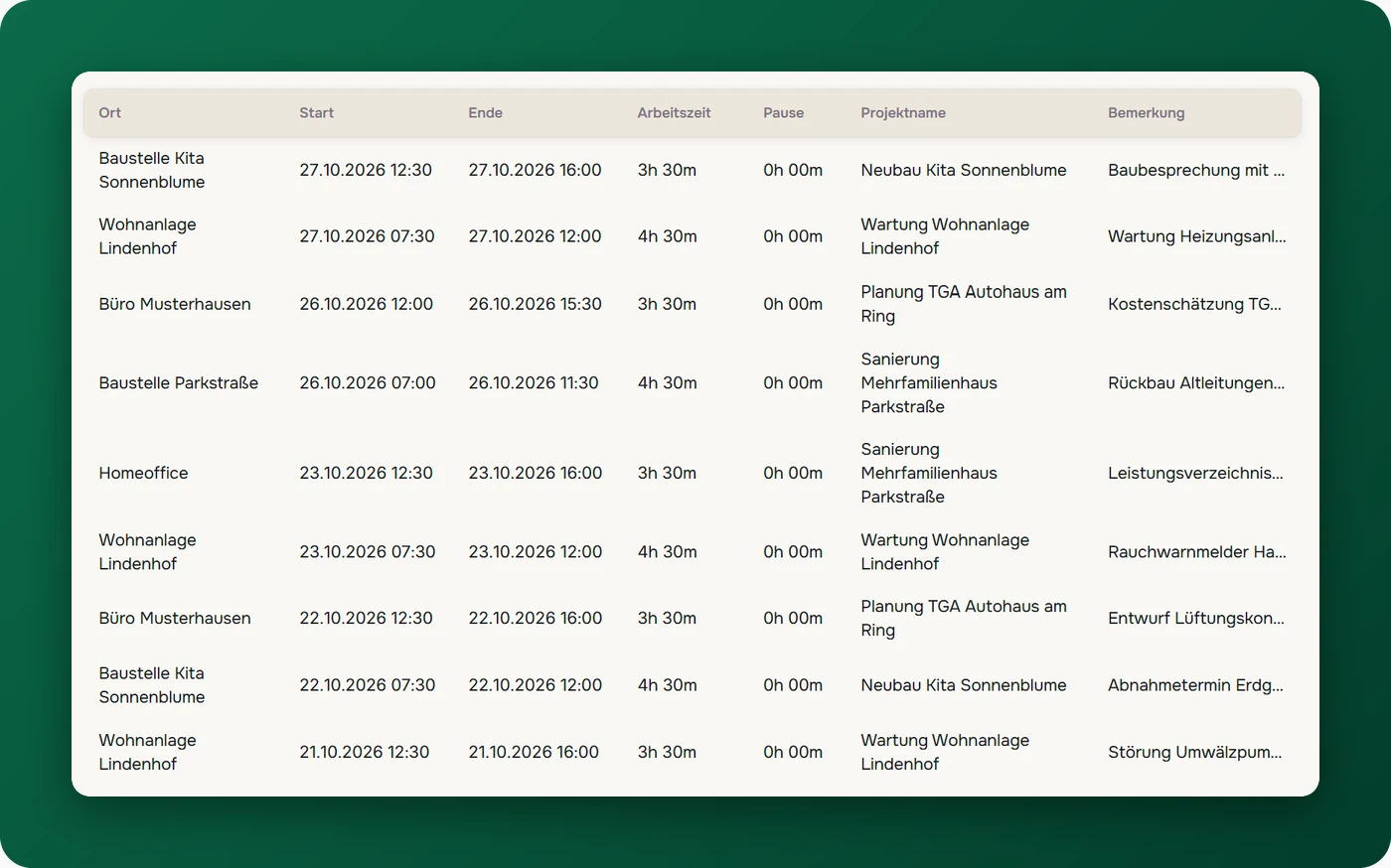
Task: Click remark 'Leistungsverzeichnis...'
Action: point(1195,473)
